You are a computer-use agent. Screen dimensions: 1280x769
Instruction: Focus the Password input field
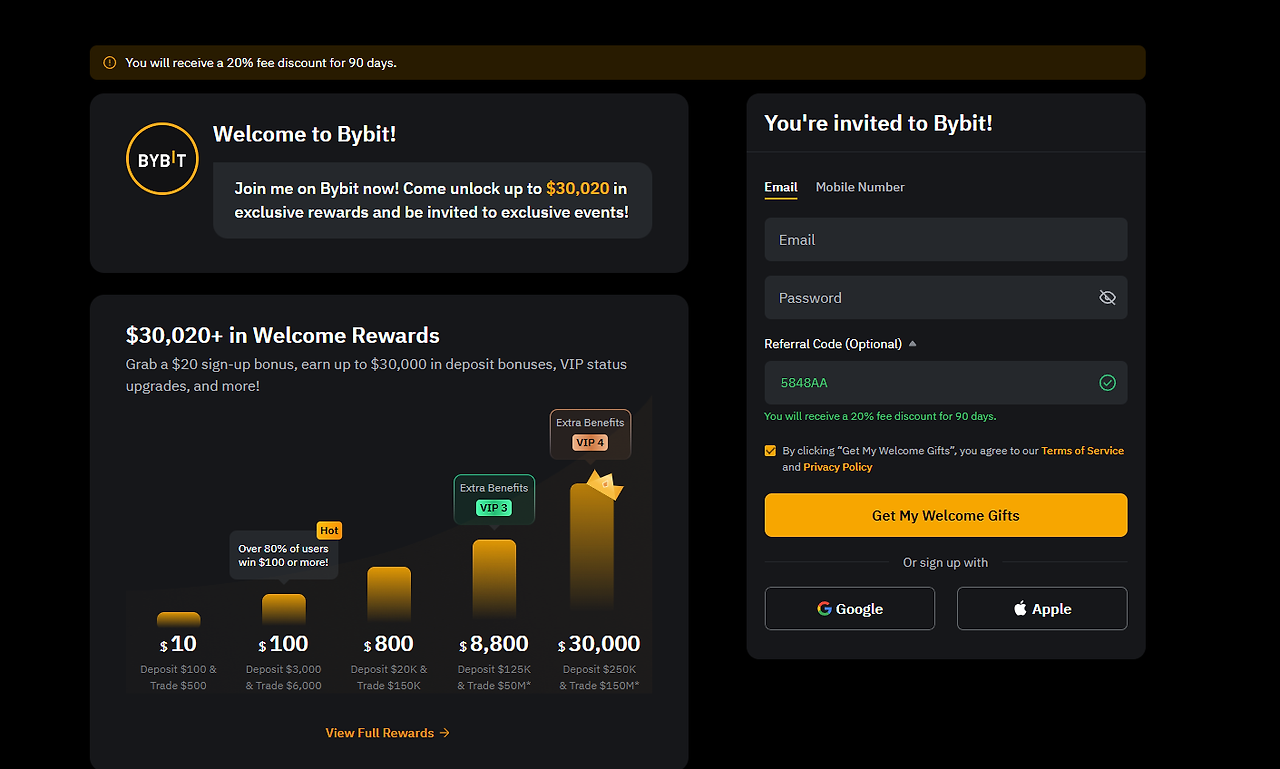[x=946, y=298]
